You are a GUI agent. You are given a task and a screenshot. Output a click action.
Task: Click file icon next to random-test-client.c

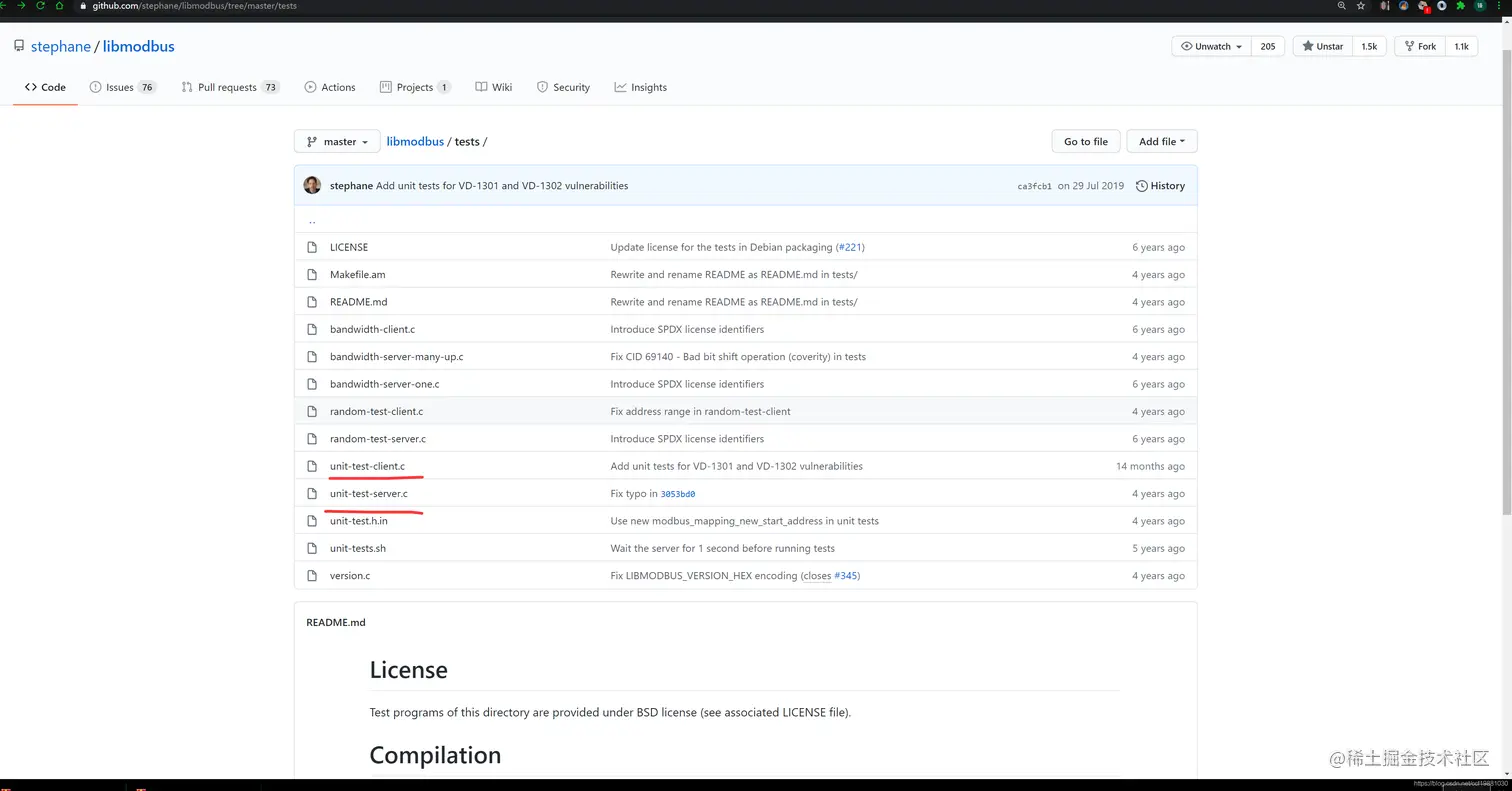click(312, 412)
